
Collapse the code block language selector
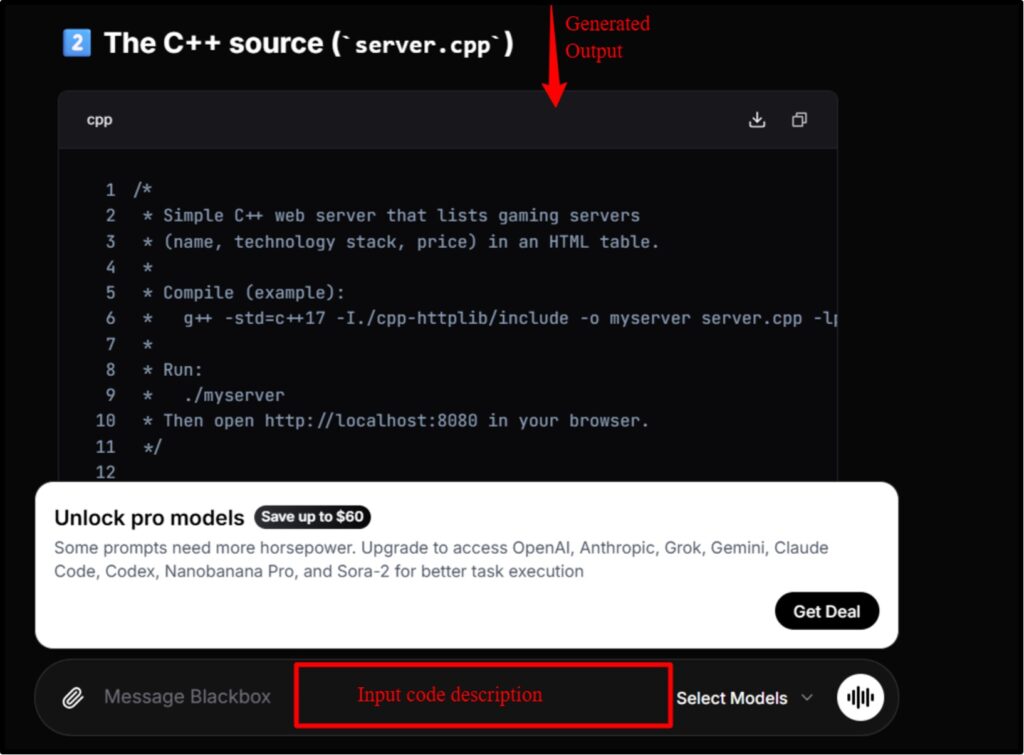[x=99, y=119]
